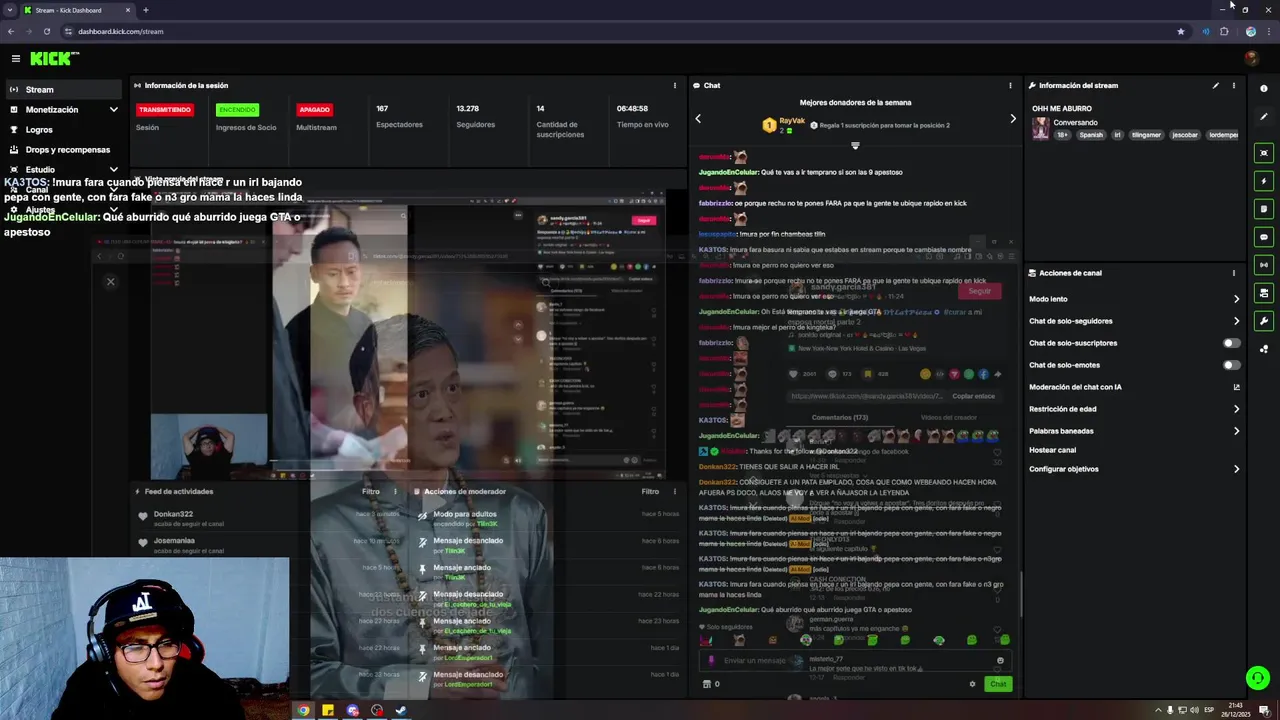Toggle Chat de solo-suscriptores
Screen dimensions: 1280x720
tap(1231, 343)
